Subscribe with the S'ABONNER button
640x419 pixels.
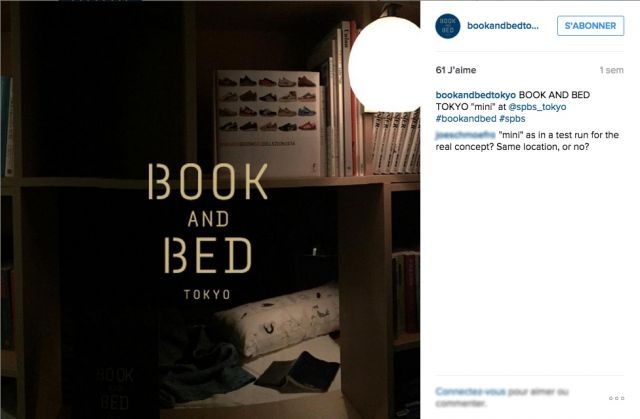[x=590, y=26]
